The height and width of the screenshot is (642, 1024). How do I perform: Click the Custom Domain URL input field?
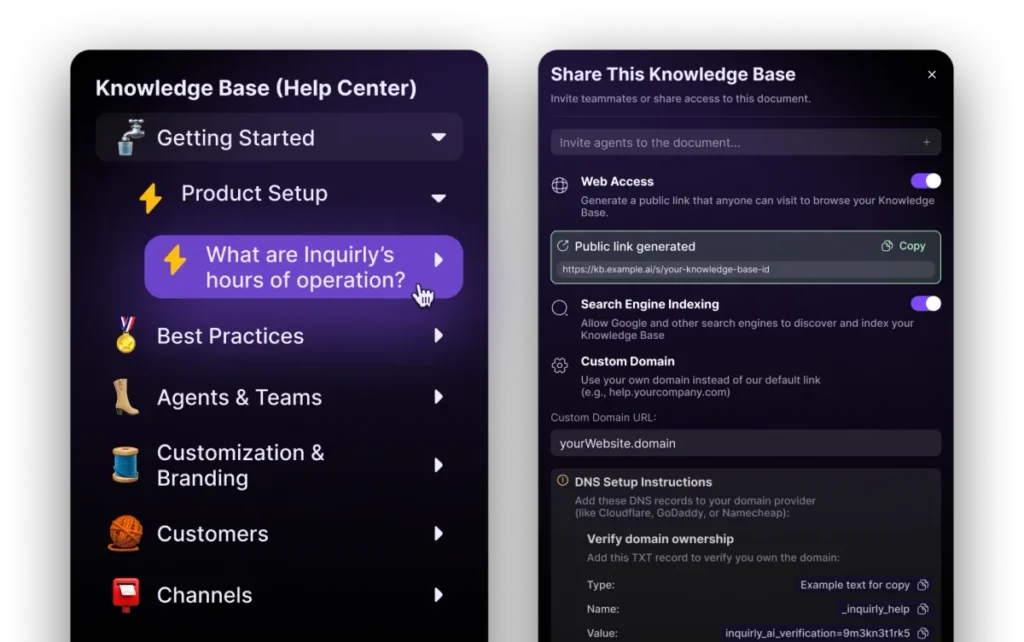pos(745,443)
